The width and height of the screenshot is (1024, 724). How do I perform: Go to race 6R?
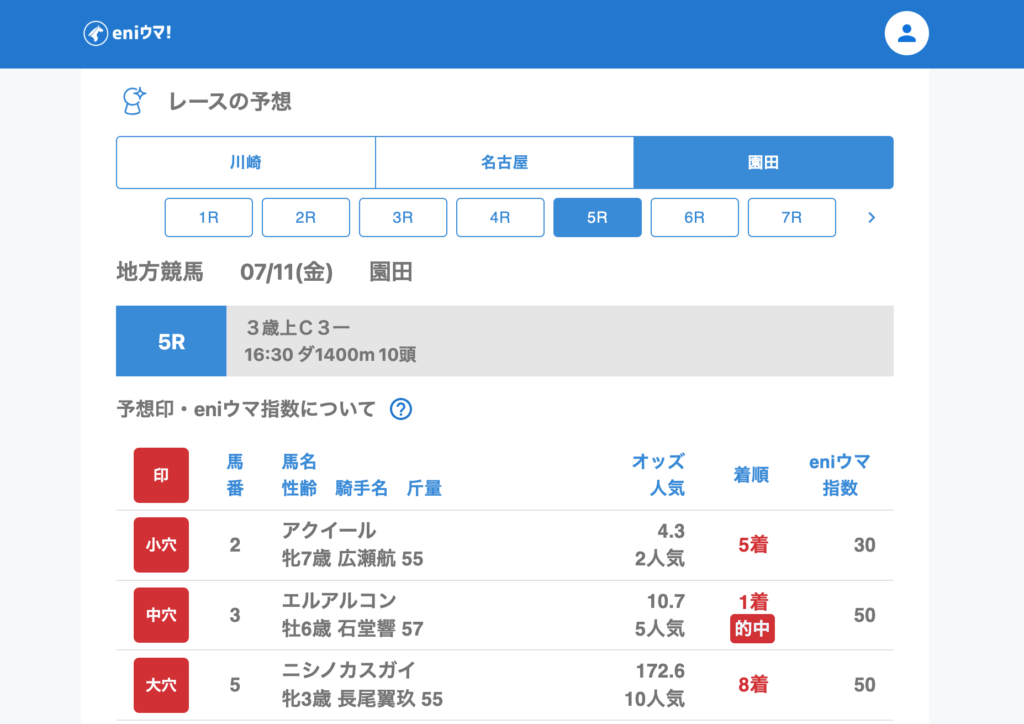point(694,217)
